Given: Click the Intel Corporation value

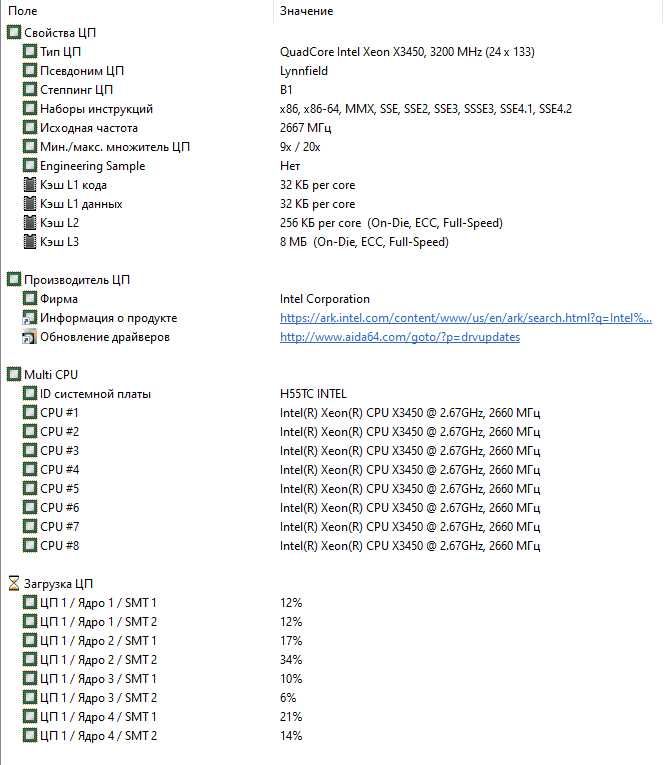Looking at the screenshot, I should 325,299.
